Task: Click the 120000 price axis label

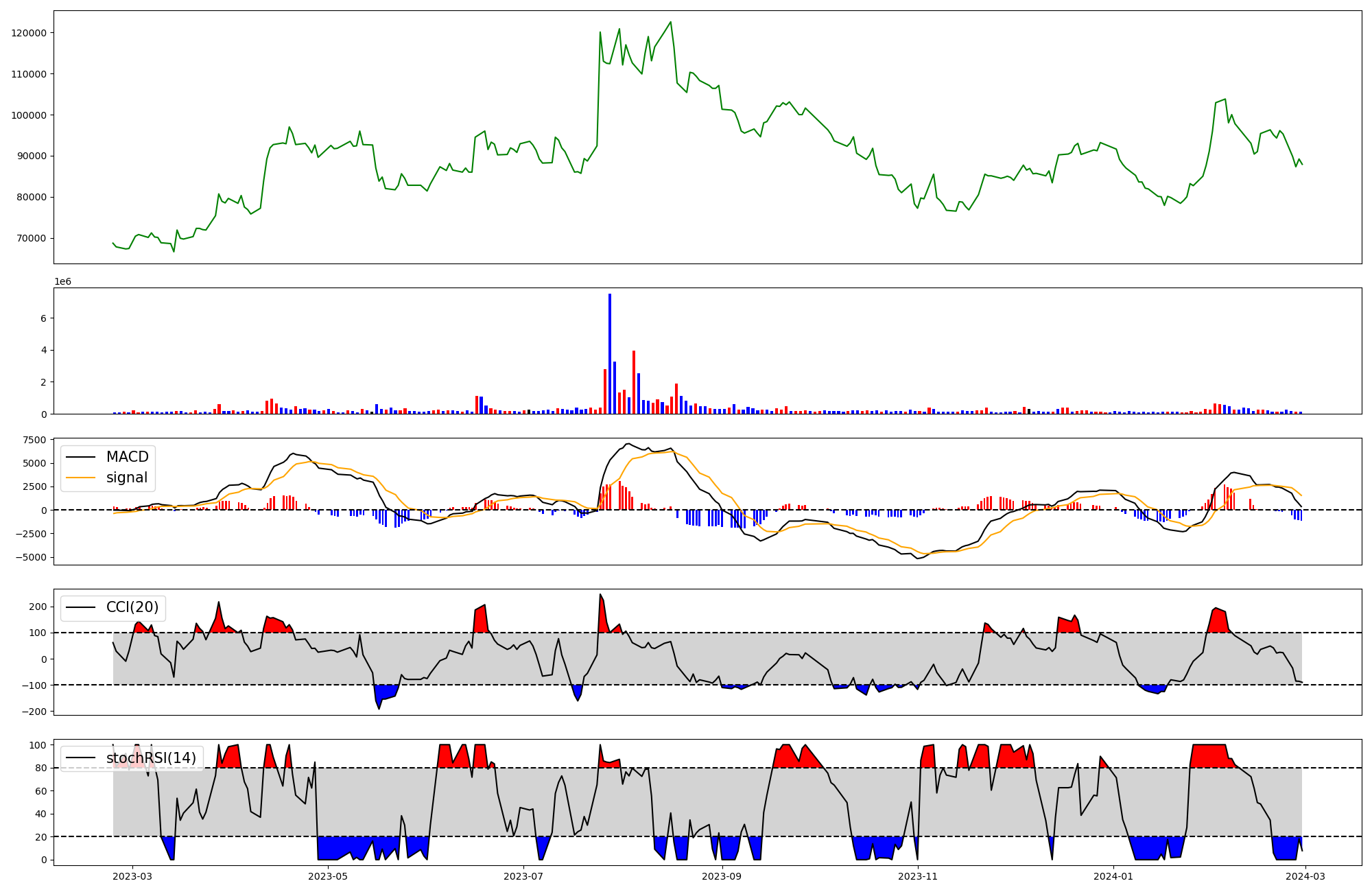Action: pyautogui.click(x=29, y=33)
